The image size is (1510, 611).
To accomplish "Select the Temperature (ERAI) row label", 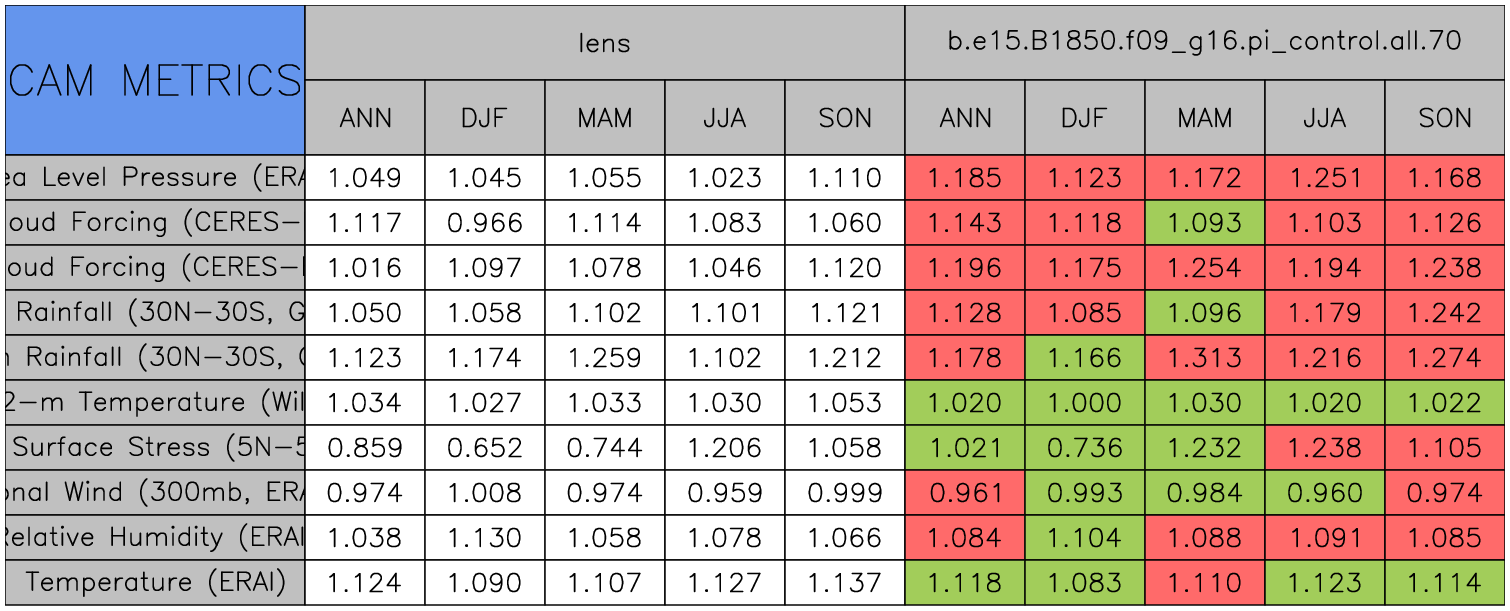I will pos(155,582).
